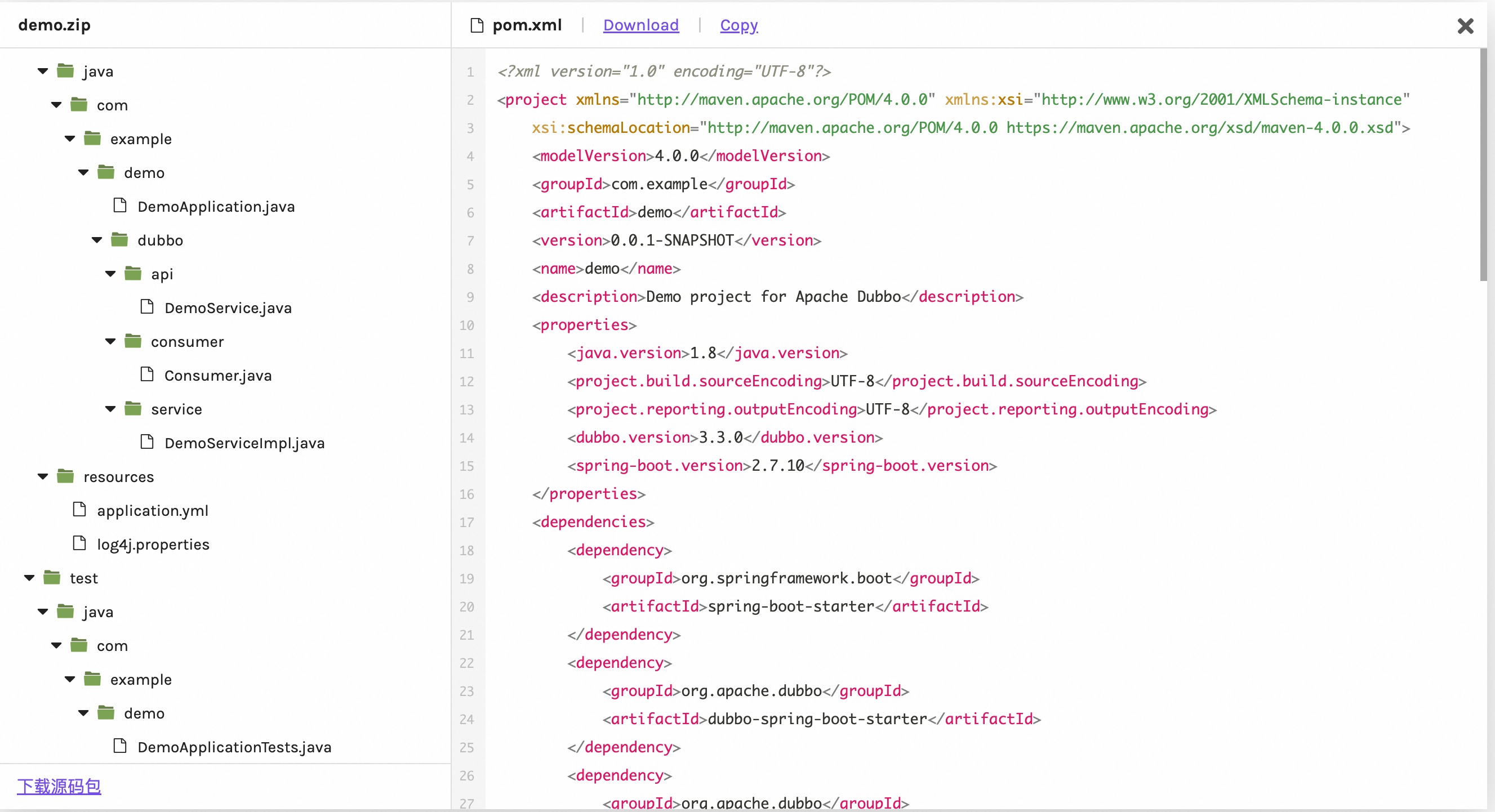Click the Download link for pom.xml
Viewport: 1495px width, 812px height.
641,25
